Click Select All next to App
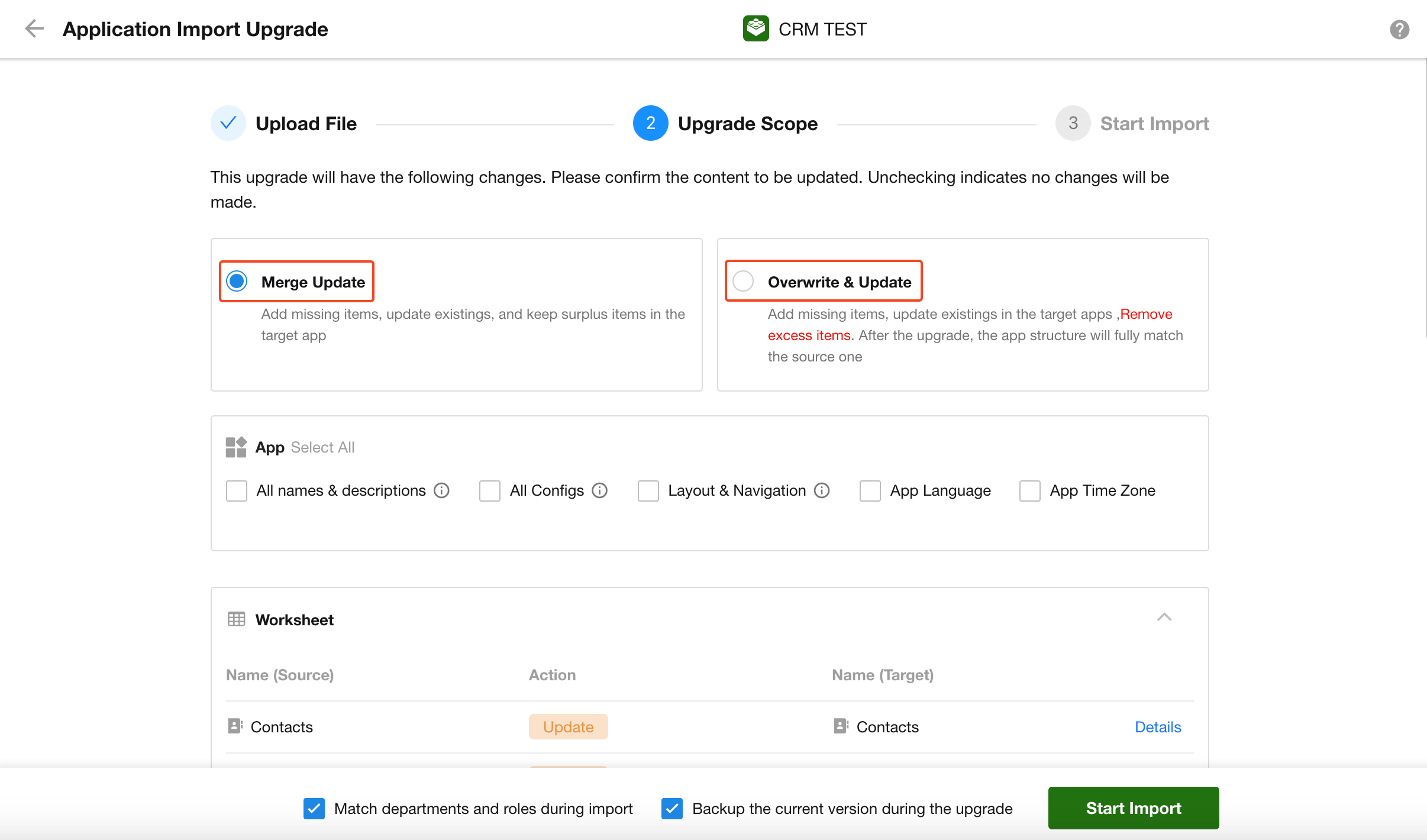1427x840 pixels. 322,447
